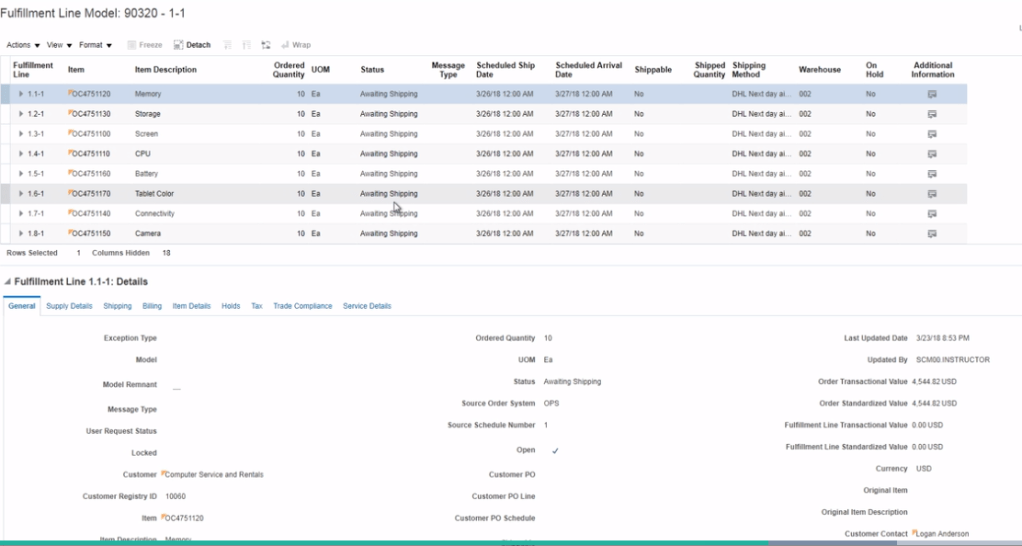Click Additional Information icon for Camera row
Screen dimensions: 1022x546
pyautogui.click(x=932, y=234)
